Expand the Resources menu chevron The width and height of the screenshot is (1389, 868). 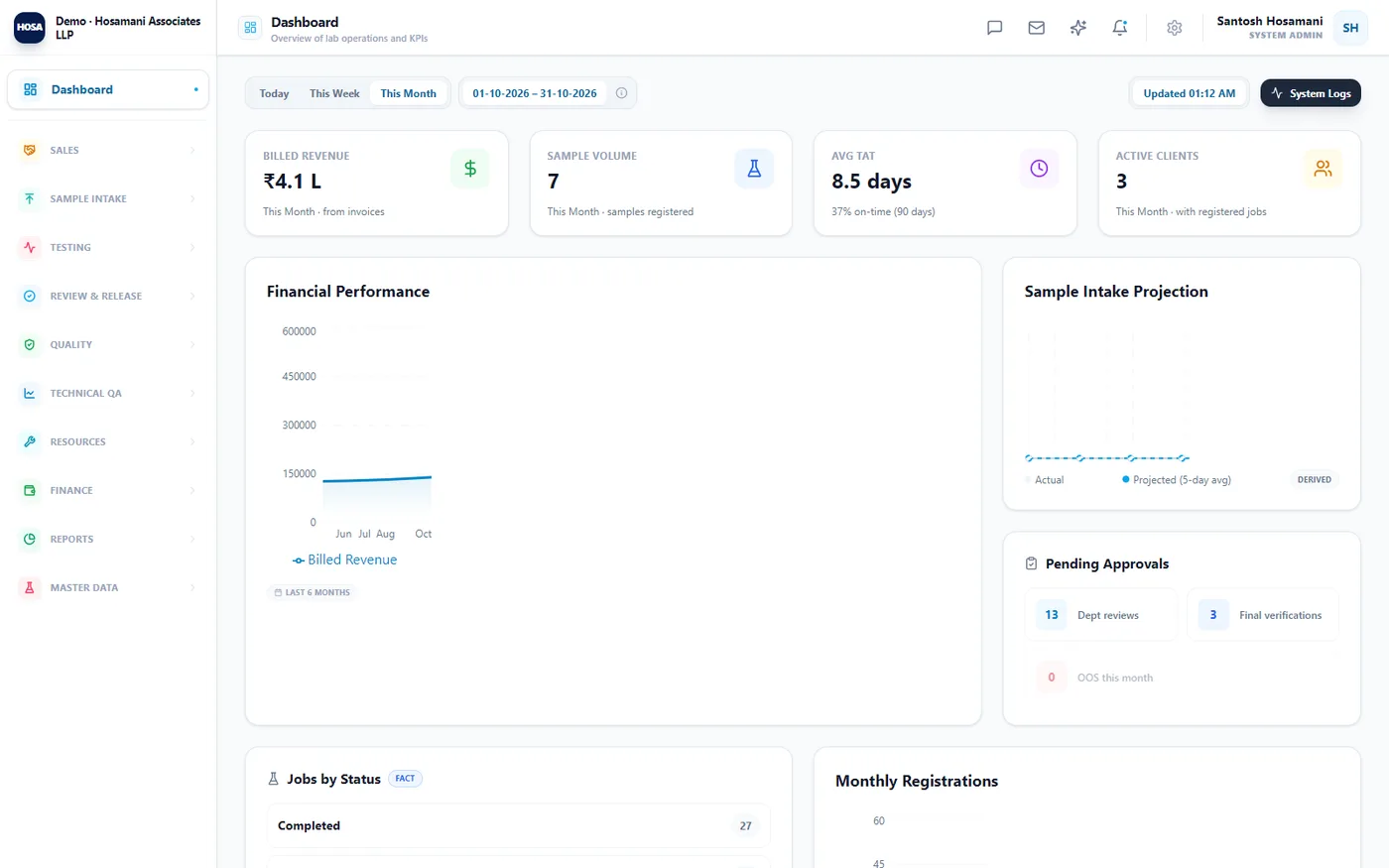click(192, 441)
